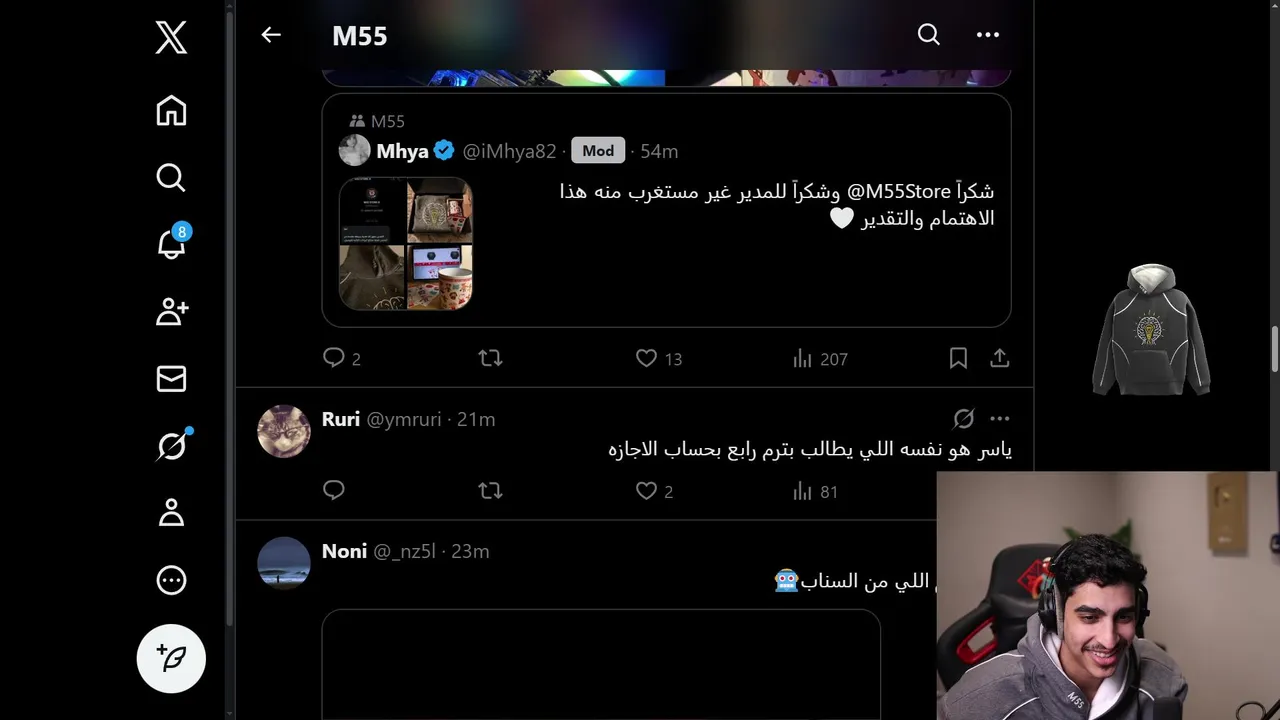The image size is (1280, 720).
Task: Search within the M55 community
Action: click(x=929, y=35)
